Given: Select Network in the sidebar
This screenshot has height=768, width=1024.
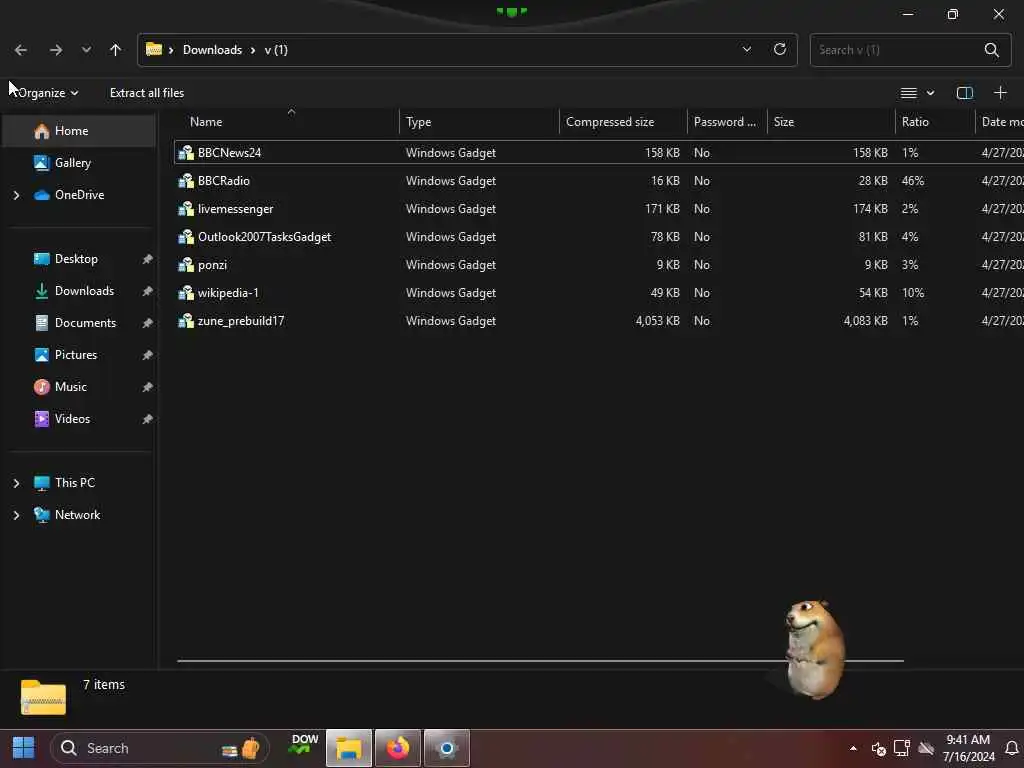Looking at the screenshot, I should tap(77, 515).
